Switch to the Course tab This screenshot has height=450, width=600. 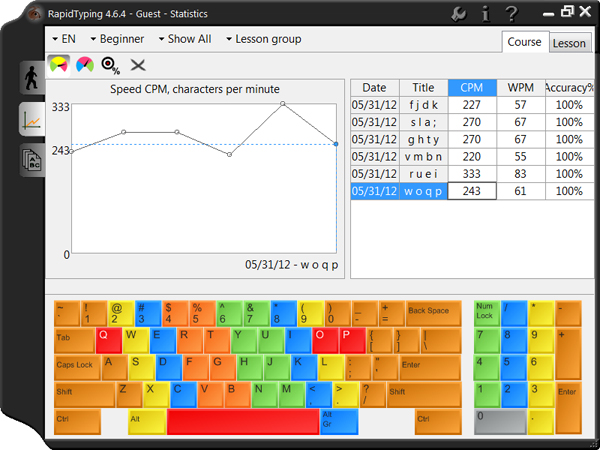[x=524, y=42]
